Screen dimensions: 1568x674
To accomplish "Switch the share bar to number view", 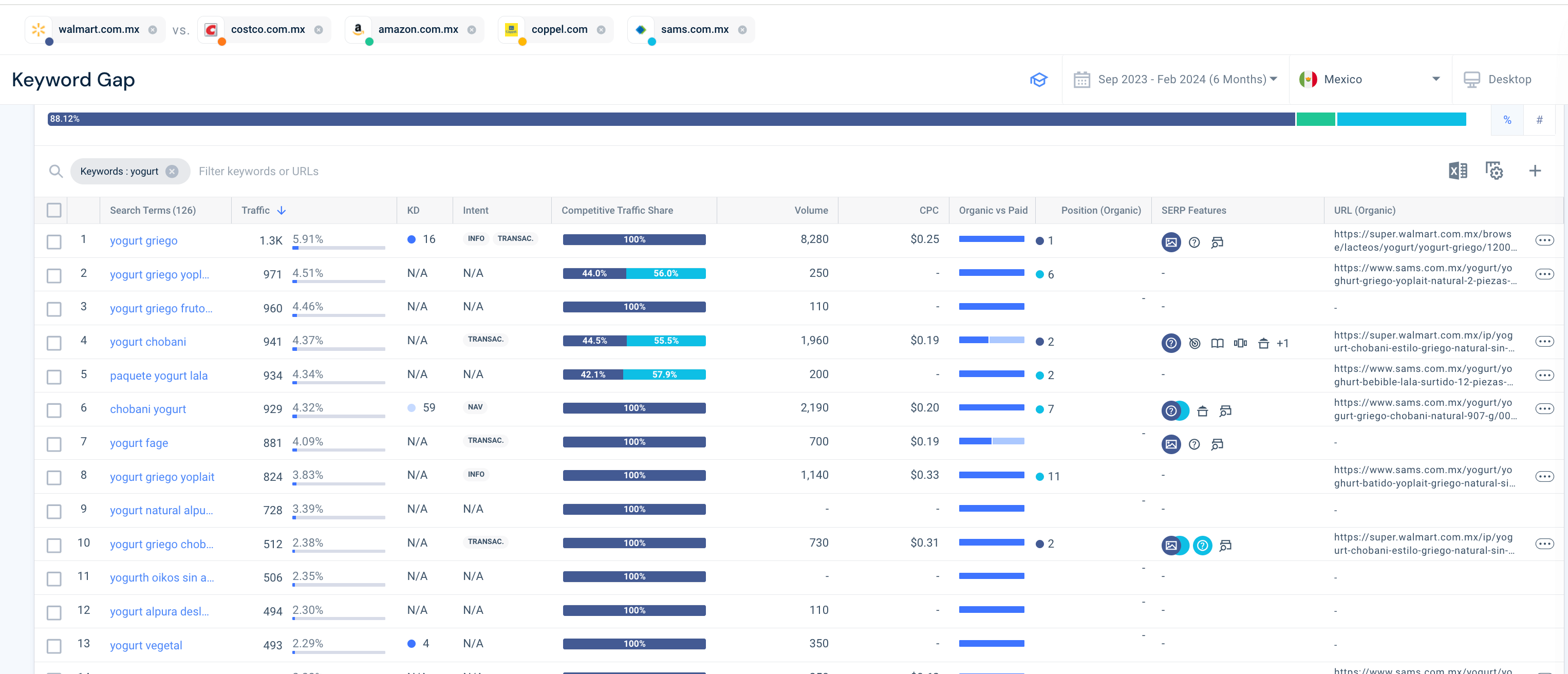I will pyautogui.click(x=1539, y=120).
